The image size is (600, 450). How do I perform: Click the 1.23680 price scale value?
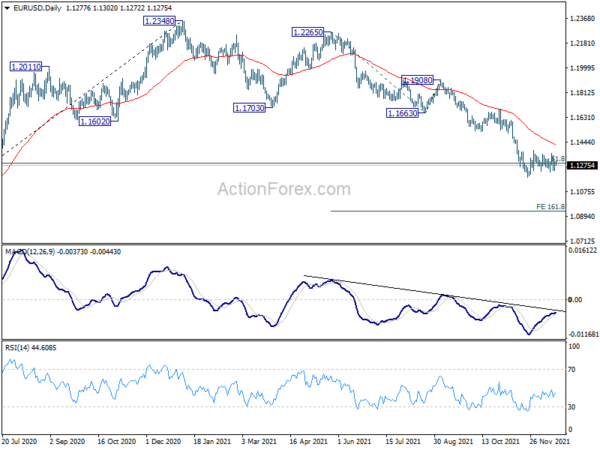click(582, 18)
